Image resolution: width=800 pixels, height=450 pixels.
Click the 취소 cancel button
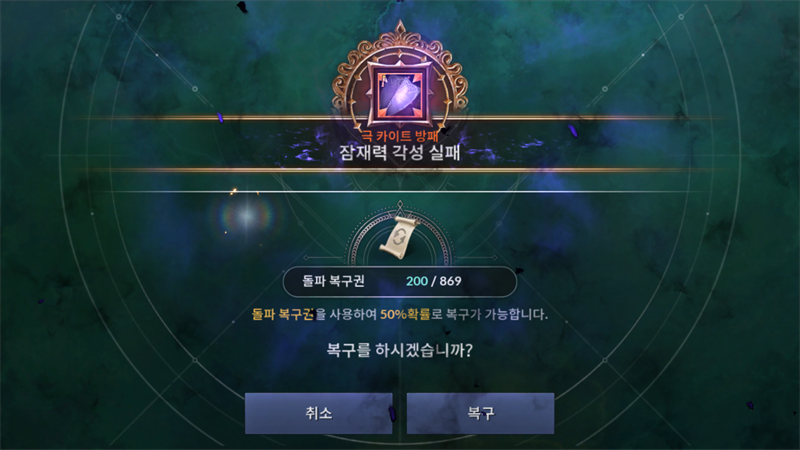click(318, 413)
